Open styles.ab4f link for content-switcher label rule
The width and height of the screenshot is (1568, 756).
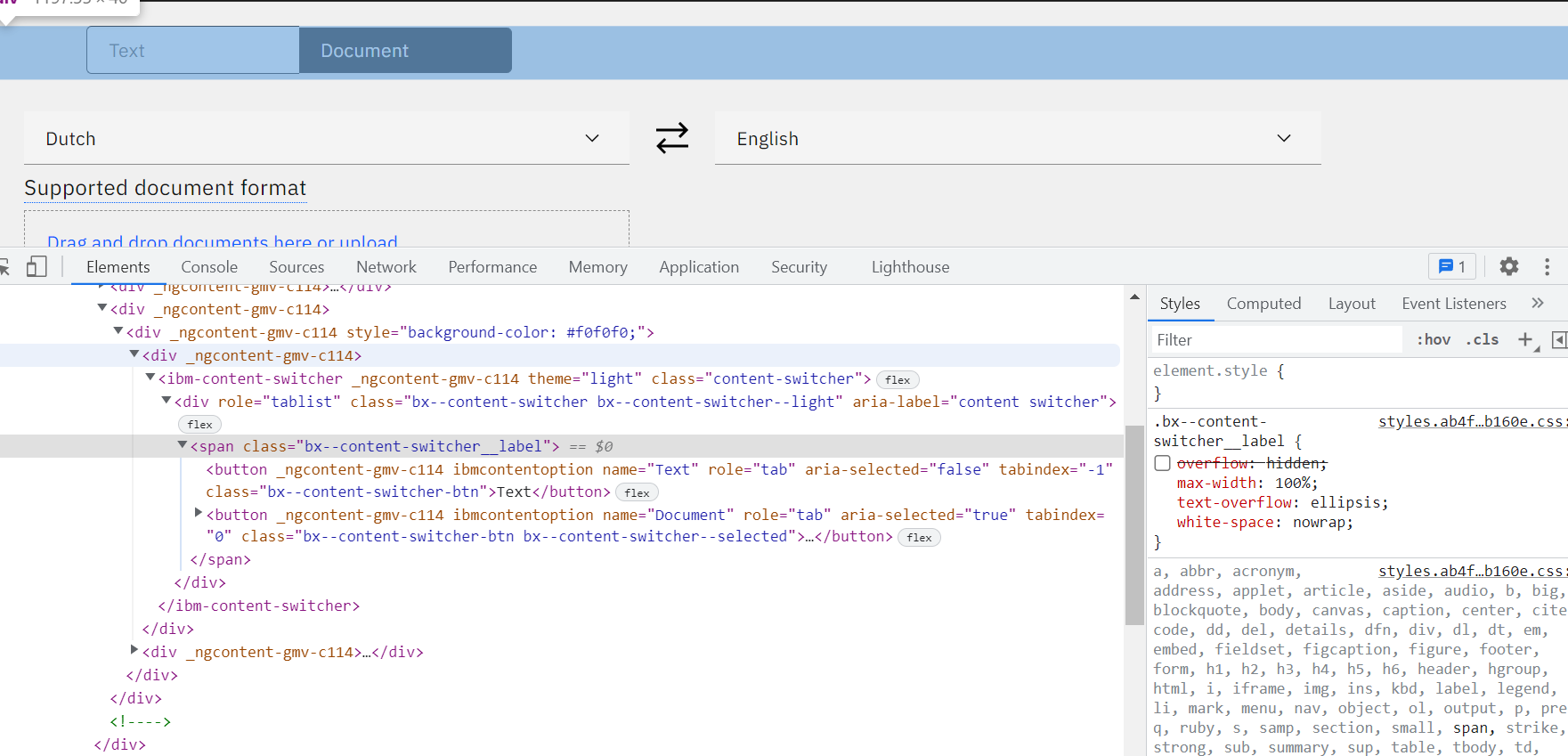[1473, 421]
